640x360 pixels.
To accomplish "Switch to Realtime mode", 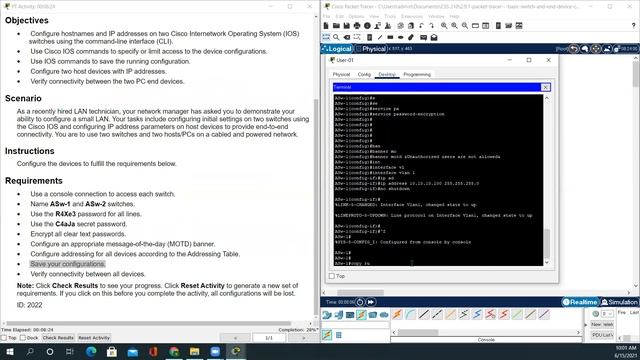I will [580, 302].
